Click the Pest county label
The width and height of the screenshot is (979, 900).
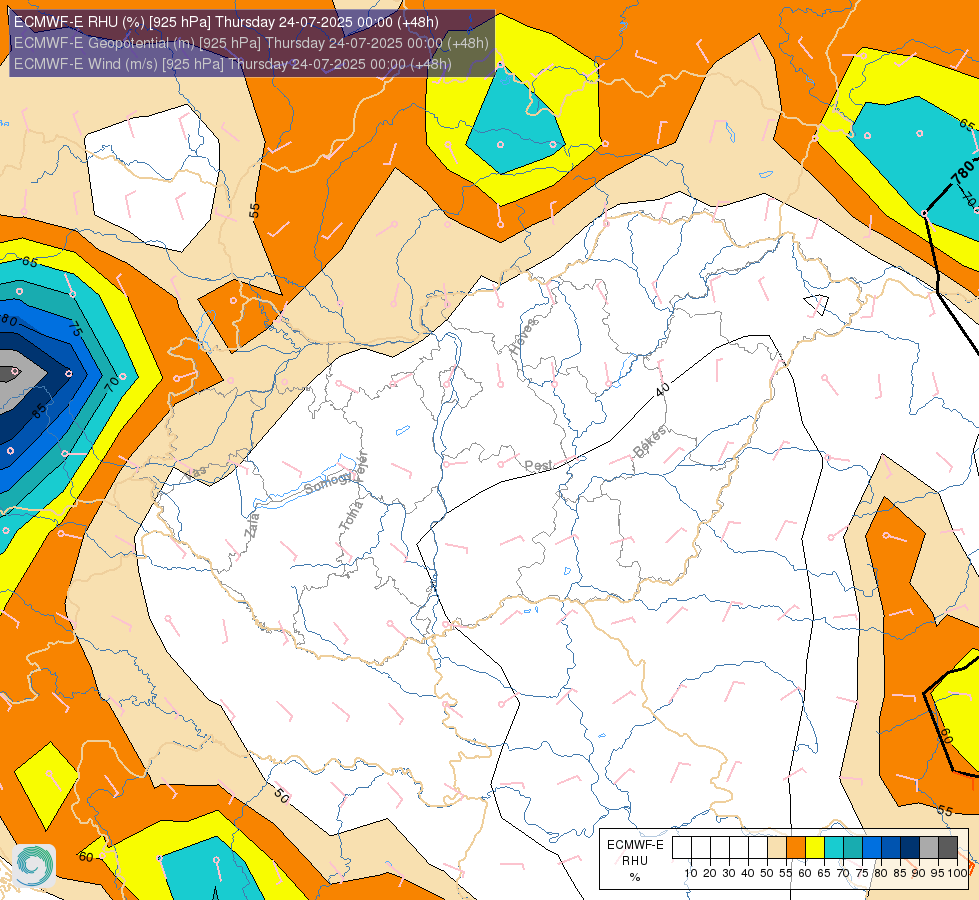pyautogui.click(x=538, y=465)
